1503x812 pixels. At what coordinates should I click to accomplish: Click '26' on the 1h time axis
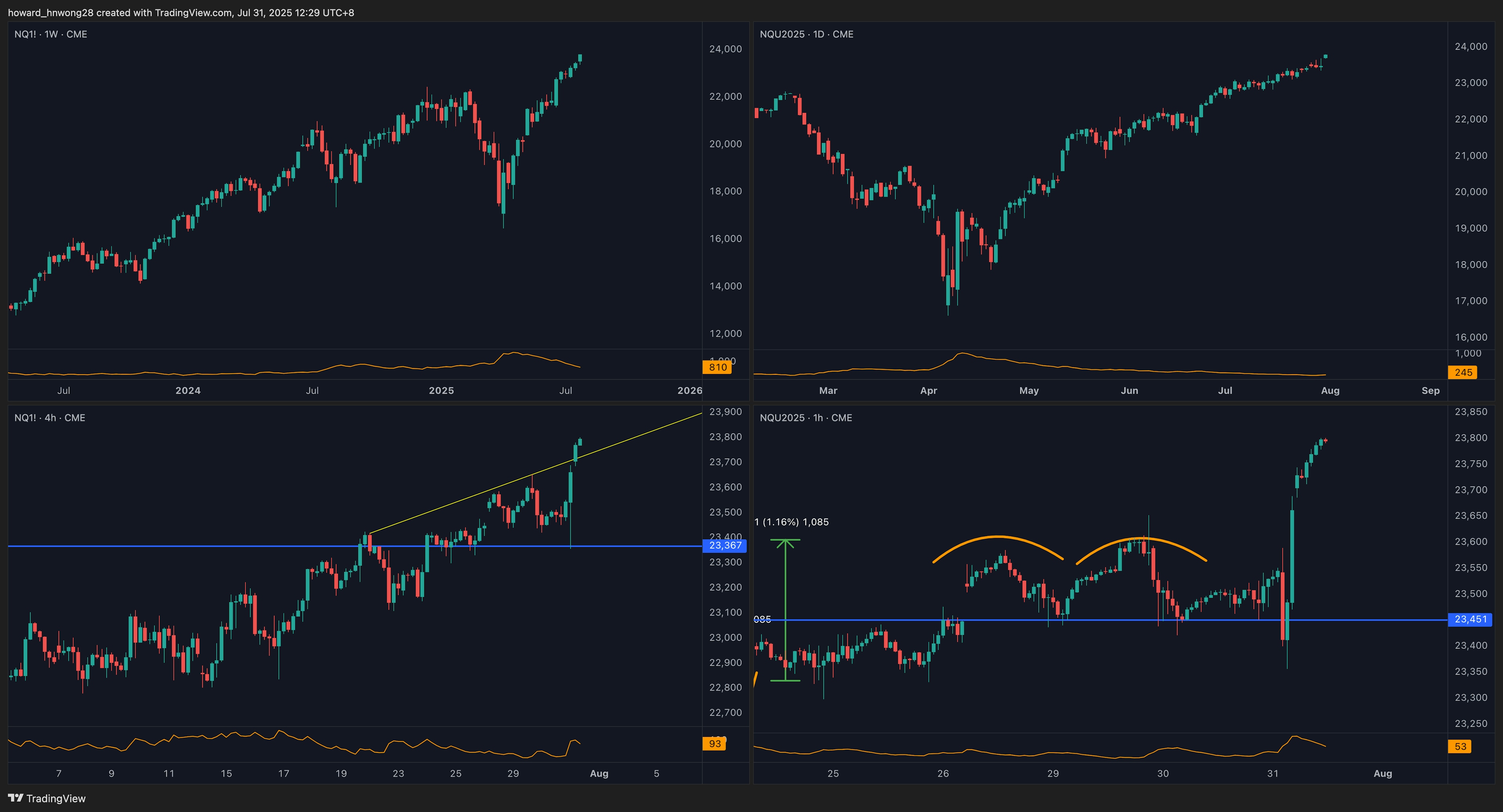pos(943,774)
